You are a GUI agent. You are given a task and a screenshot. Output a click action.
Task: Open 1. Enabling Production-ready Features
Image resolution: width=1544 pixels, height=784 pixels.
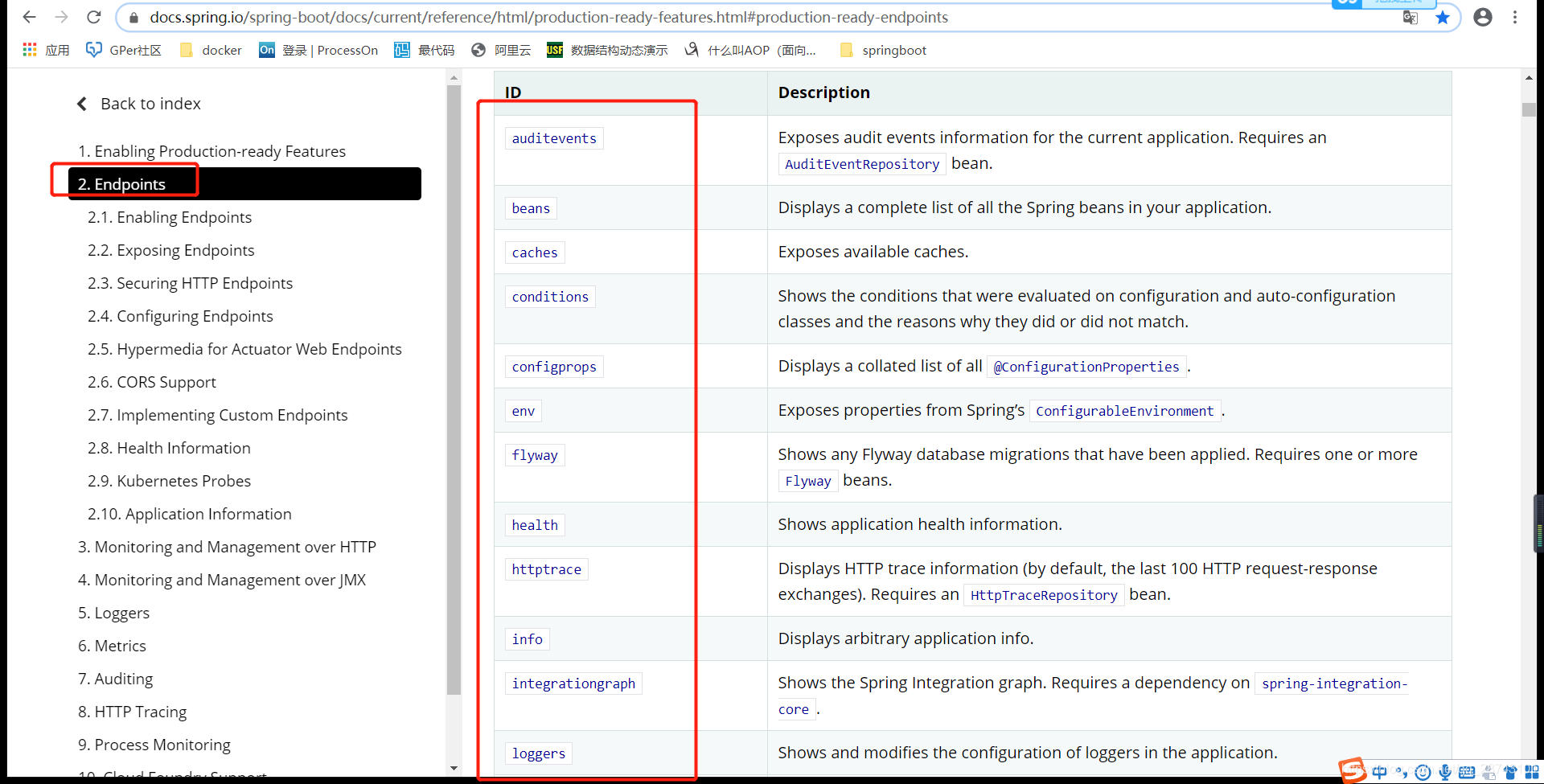tap(211, 151)
